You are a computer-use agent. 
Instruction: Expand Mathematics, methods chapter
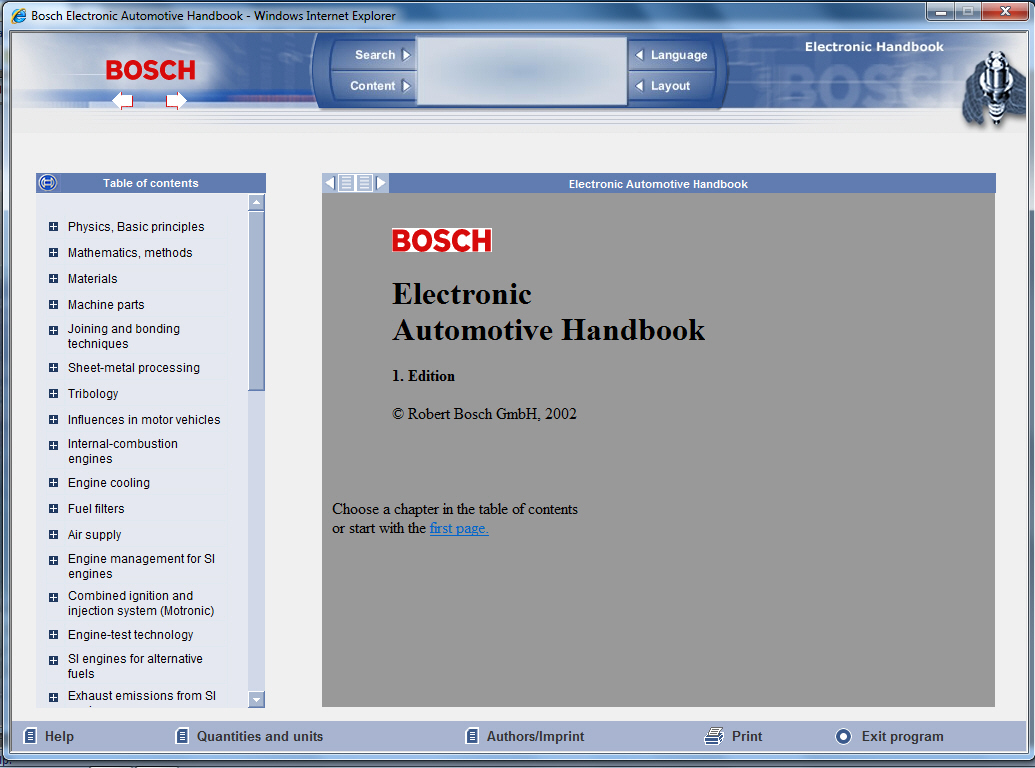coord(53,253)
